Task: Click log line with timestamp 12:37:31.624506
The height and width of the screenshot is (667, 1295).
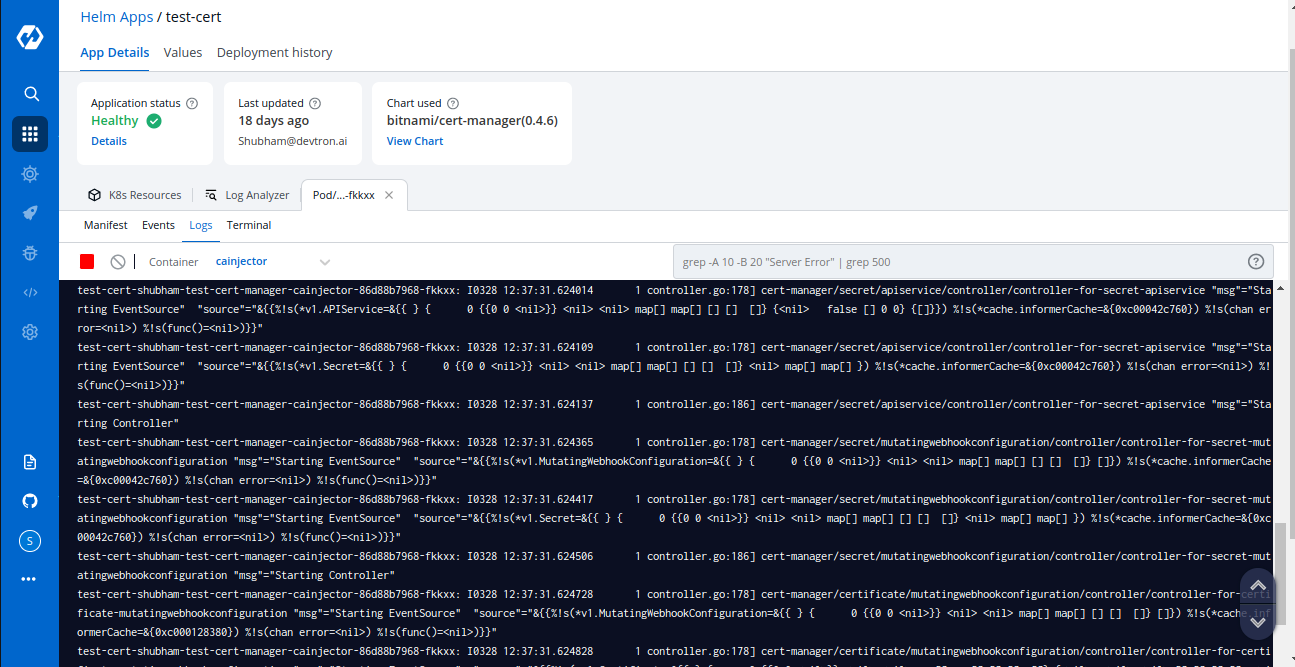Action: tap(674, 566)
